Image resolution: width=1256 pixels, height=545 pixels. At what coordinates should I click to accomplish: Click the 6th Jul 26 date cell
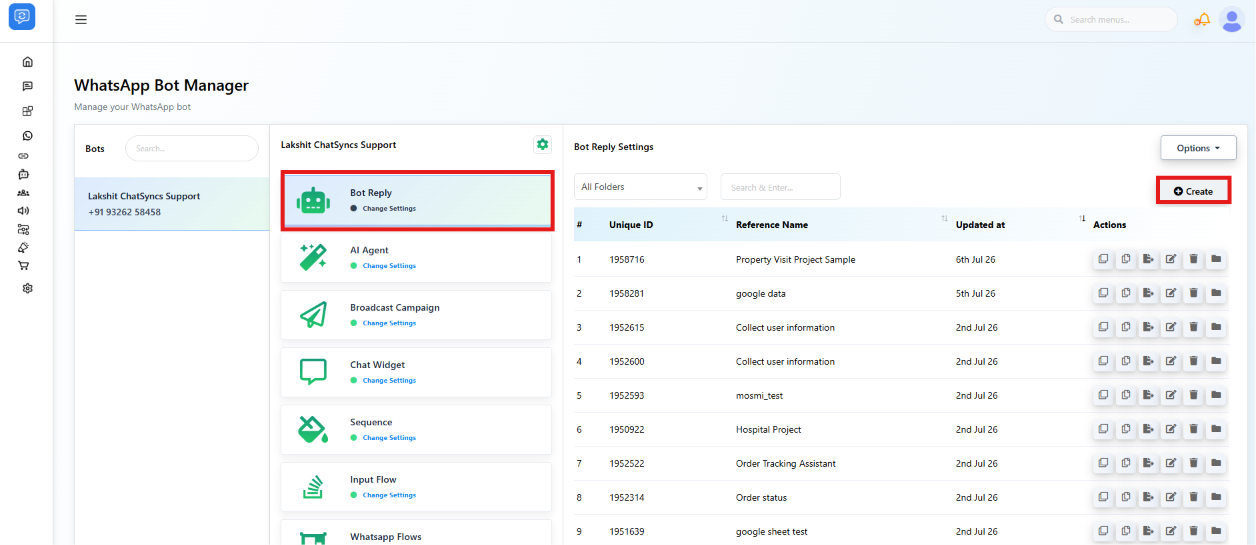click(975, 260)
